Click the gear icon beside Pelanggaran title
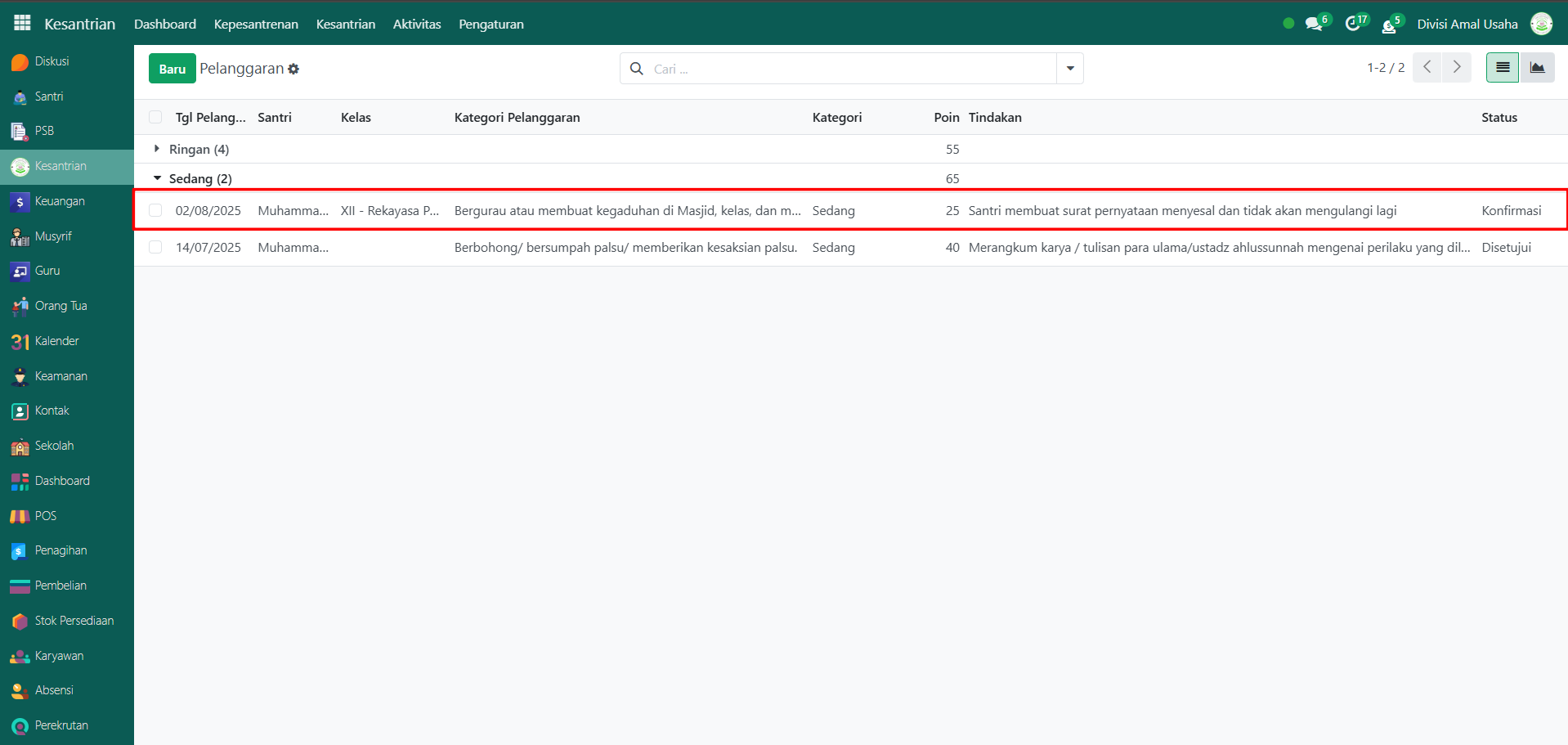 [293, 70]
